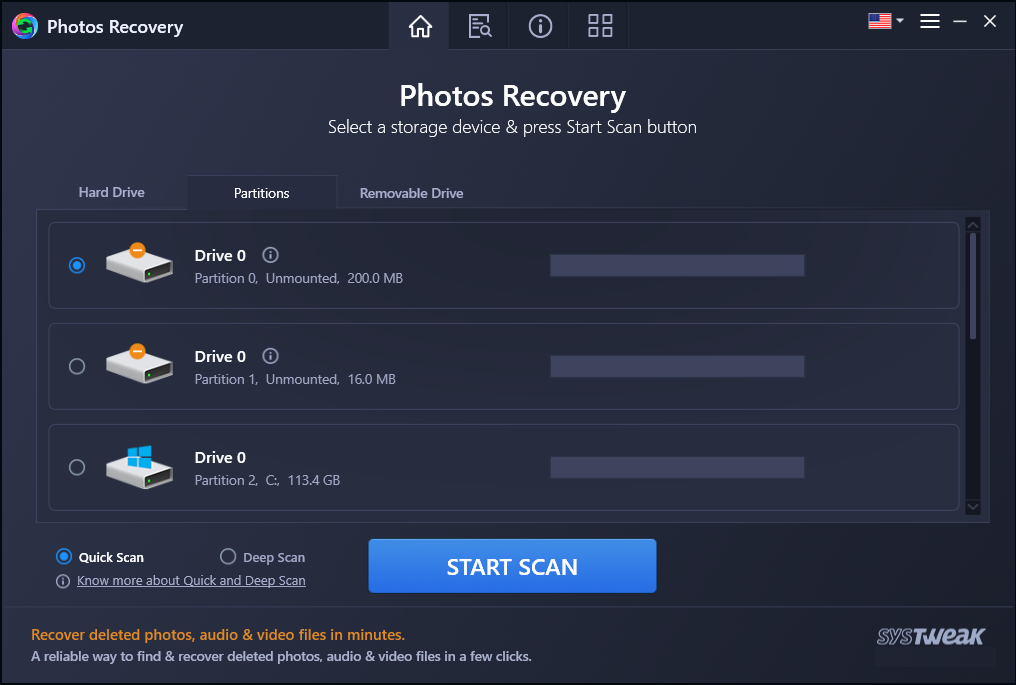Screen dimensions: 1016x685
Task: Select the Partition 2 C: radio button
Action: point(77,467)
